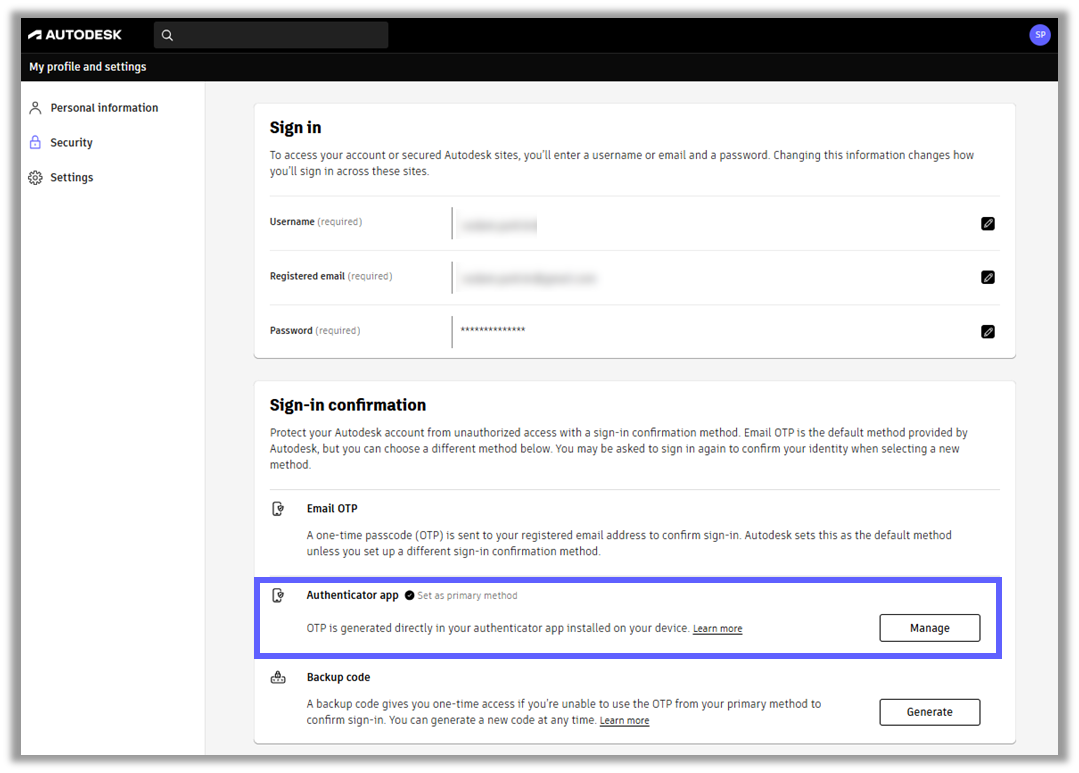Viewport: 1079px width, 773px height.
Task: Edit the Password with pencil icon
Action: pos(987,332)
